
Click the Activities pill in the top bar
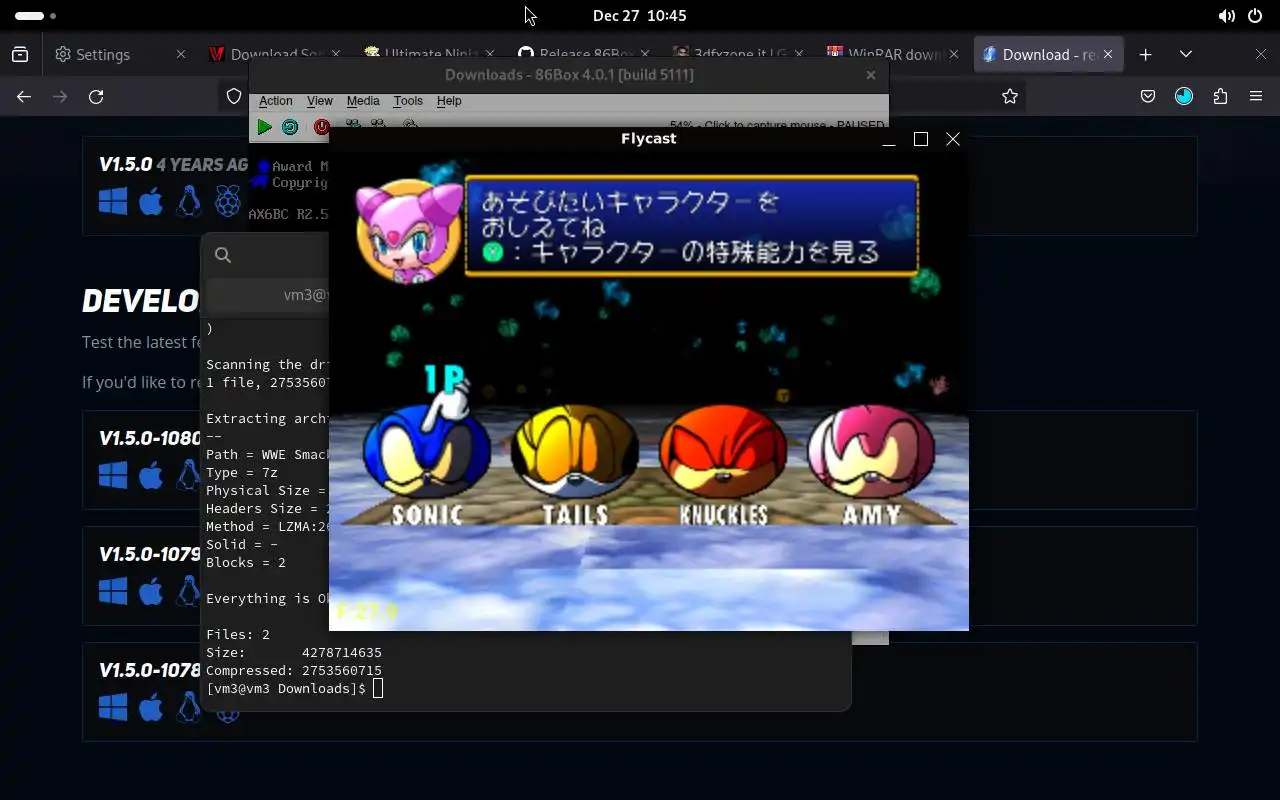(36, 16)
